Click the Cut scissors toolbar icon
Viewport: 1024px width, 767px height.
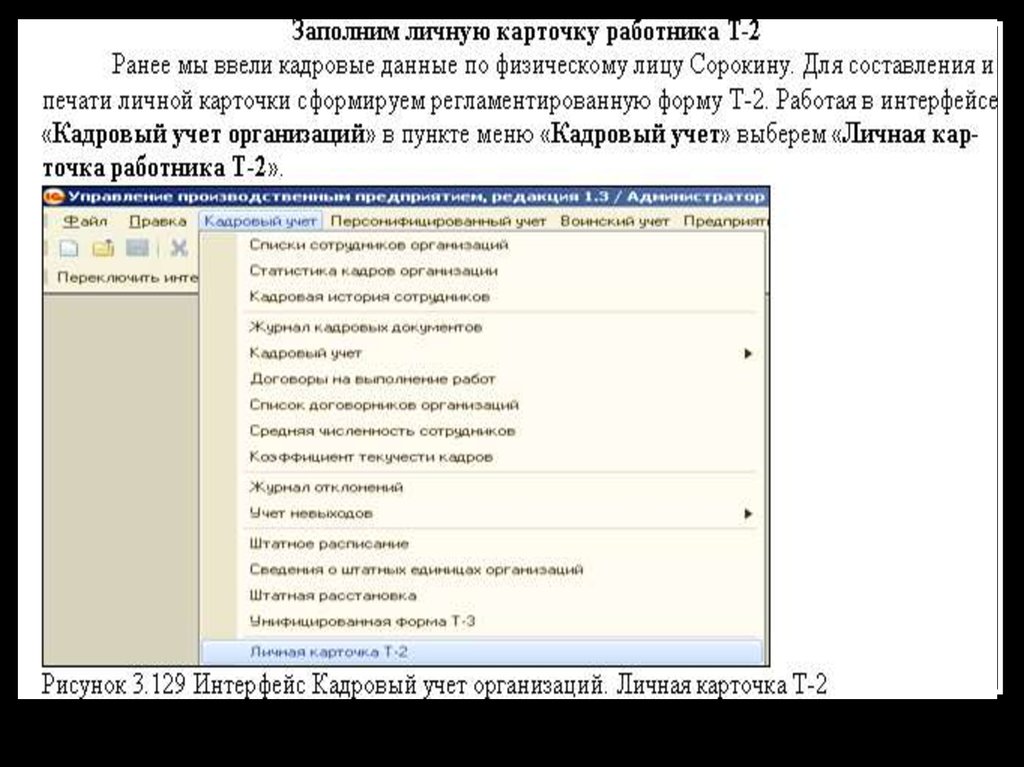coord(178,248)
